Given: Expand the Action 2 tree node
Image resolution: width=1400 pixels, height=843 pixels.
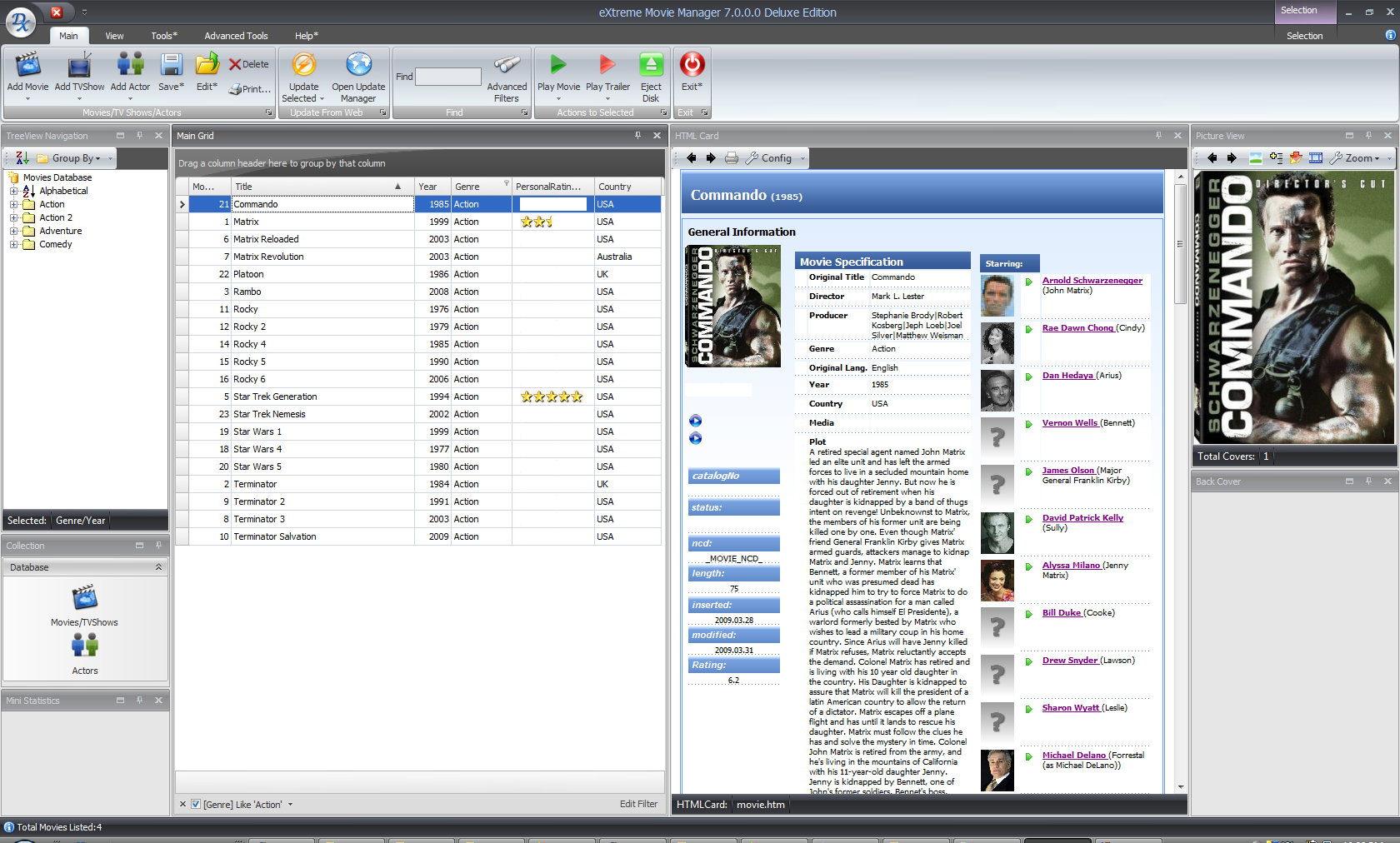Looking at the screenshot, I should click(x=13, y=217).
